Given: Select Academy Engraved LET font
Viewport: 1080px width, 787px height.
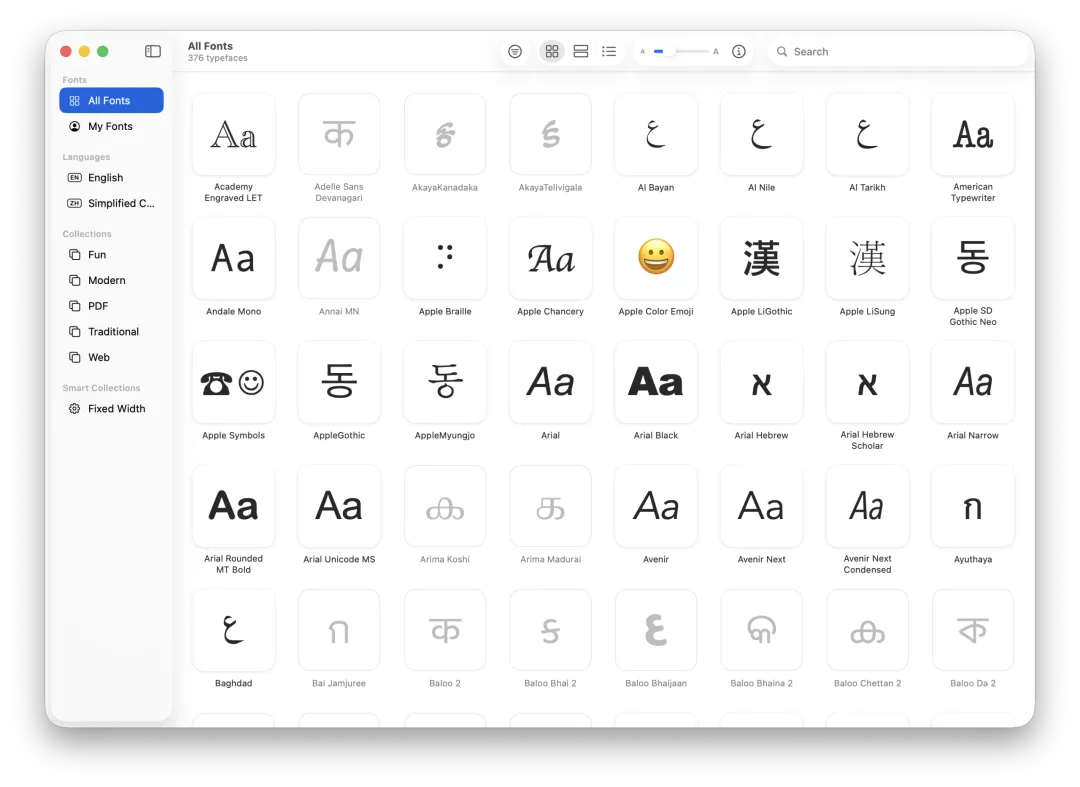Looking at the screenshot, I should [x=233, y=135].
